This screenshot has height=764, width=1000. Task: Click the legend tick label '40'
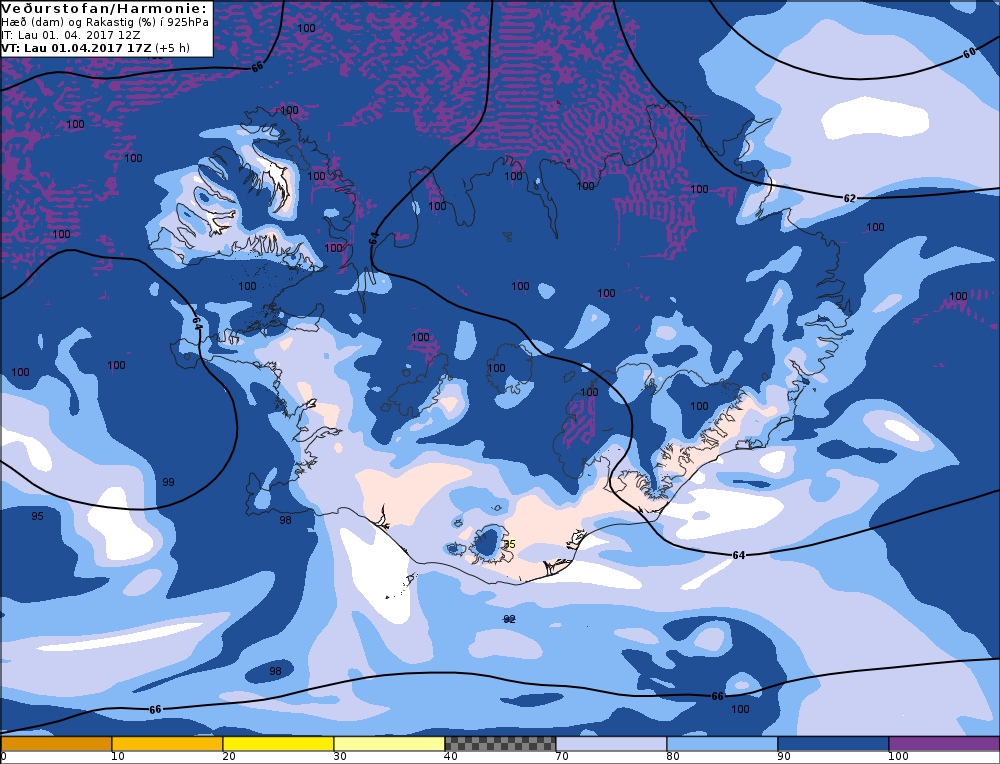451,757
